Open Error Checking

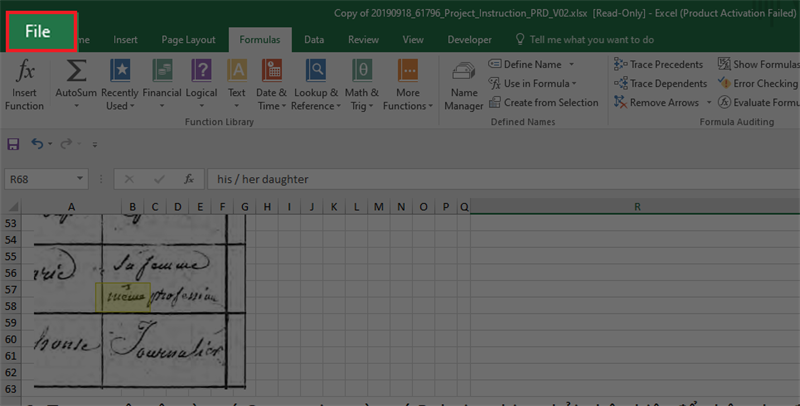click(x=758, y=83)
